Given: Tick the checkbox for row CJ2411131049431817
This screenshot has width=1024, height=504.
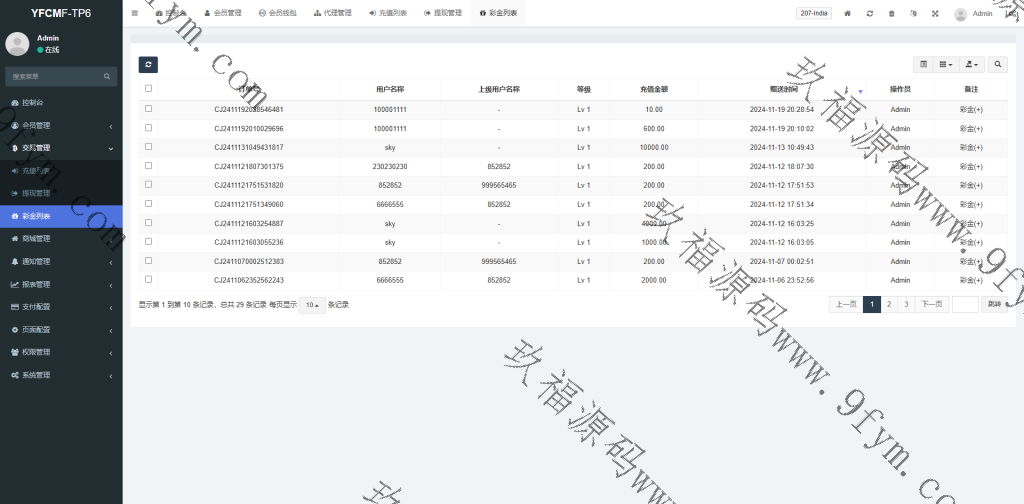Looking at the screenshot, I should pyautogui.click(x=149, y=147).
